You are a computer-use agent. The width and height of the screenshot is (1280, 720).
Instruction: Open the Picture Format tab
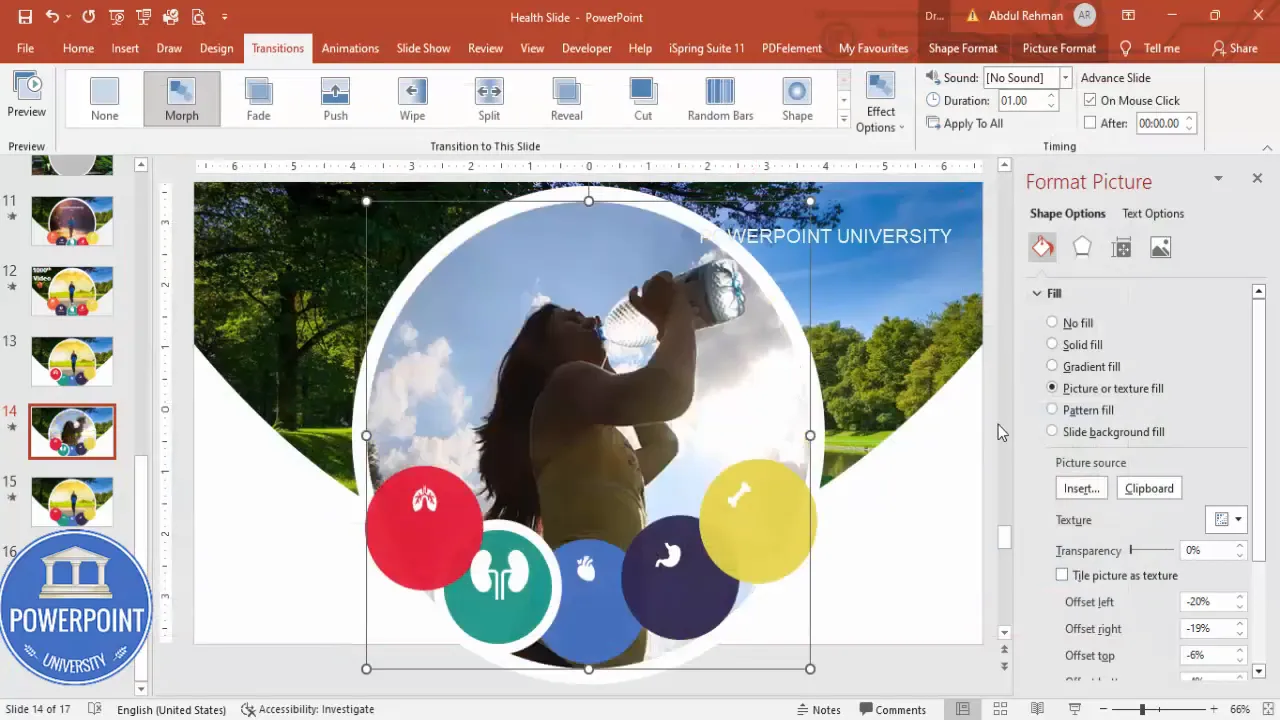click(x=1059, y=48)
